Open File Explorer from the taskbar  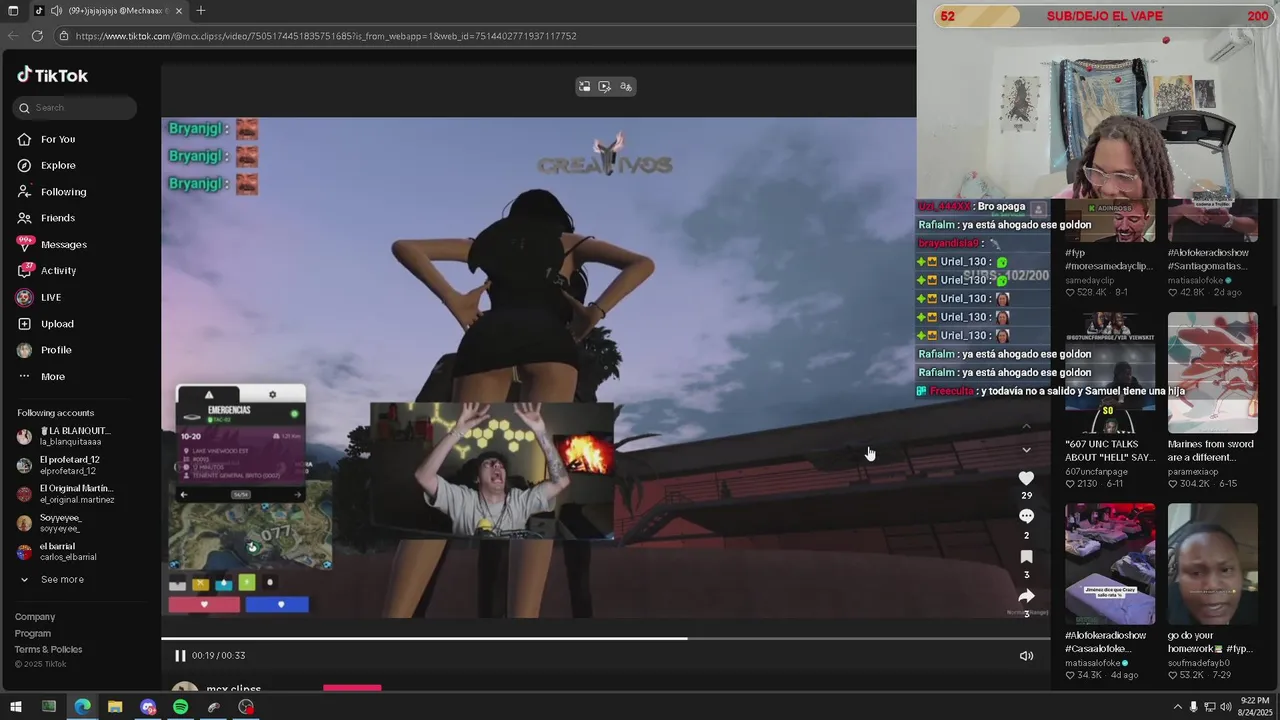coord(115,707)
